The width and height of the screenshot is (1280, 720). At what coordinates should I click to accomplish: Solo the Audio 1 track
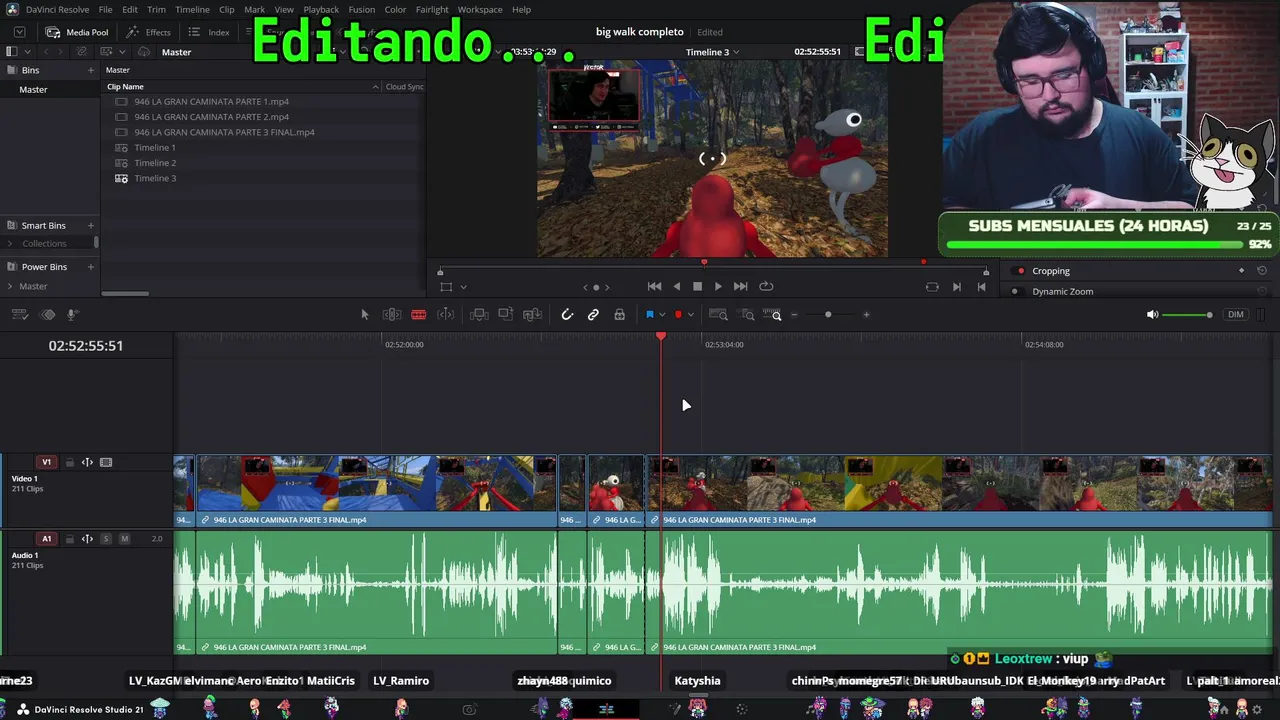pos(106,539)
